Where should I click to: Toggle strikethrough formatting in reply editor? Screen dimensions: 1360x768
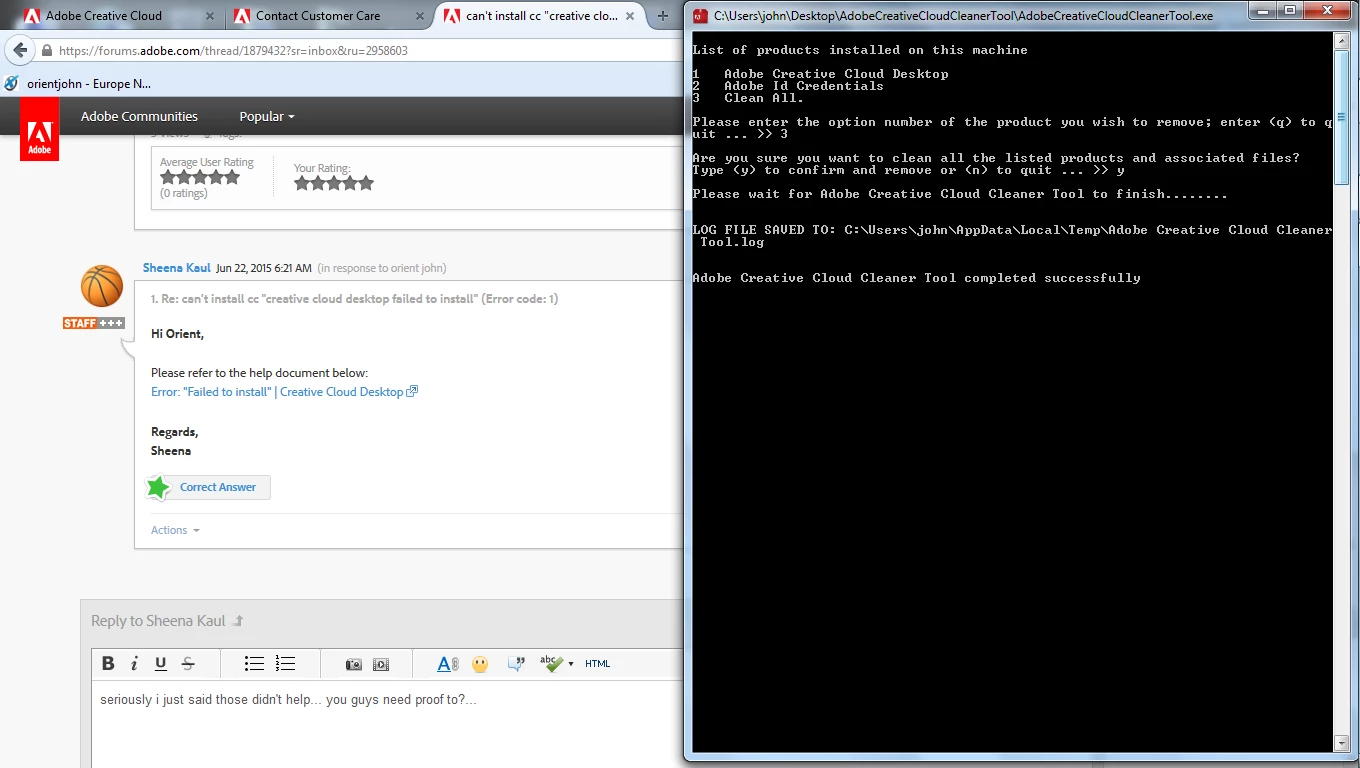tap(187, 664)
